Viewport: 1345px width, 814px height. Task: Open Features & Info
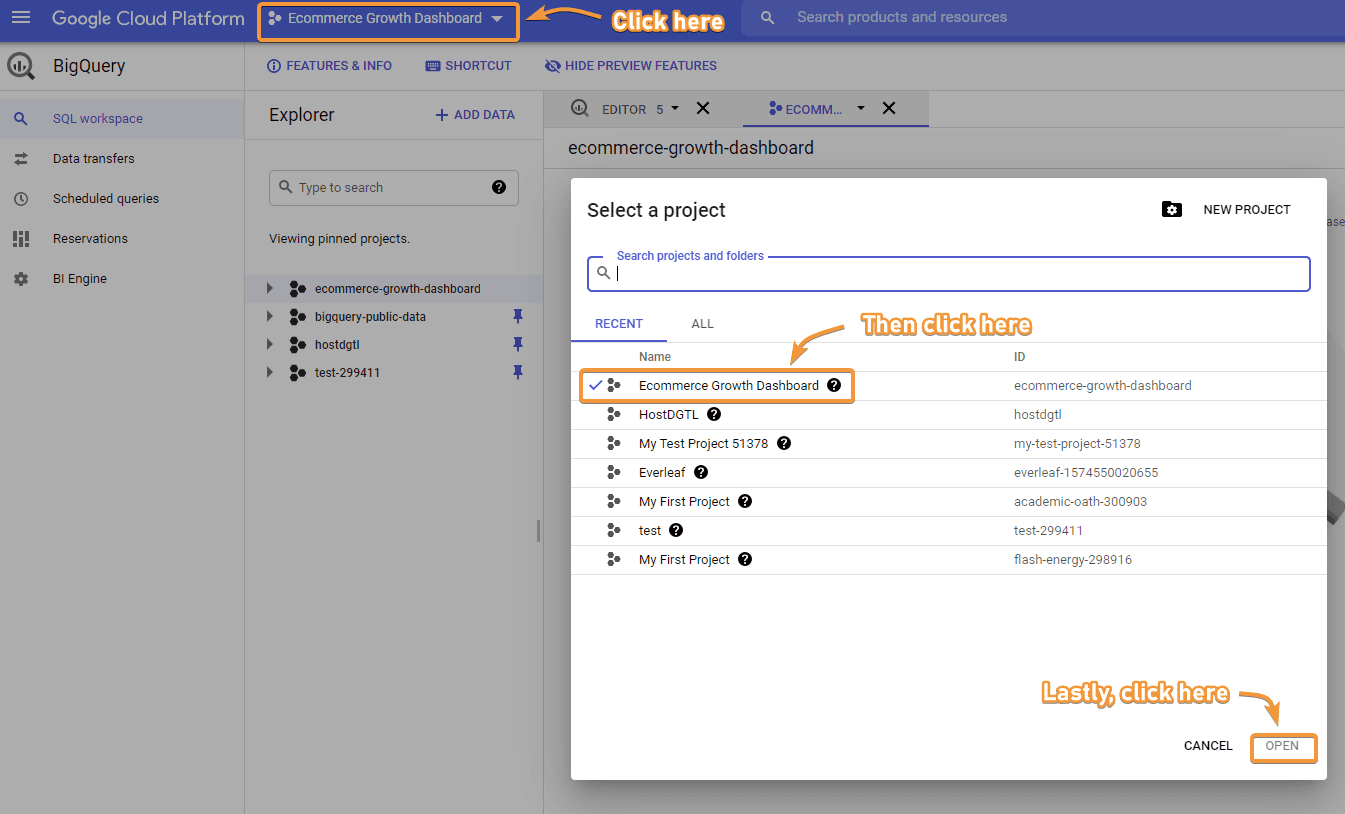329,66
